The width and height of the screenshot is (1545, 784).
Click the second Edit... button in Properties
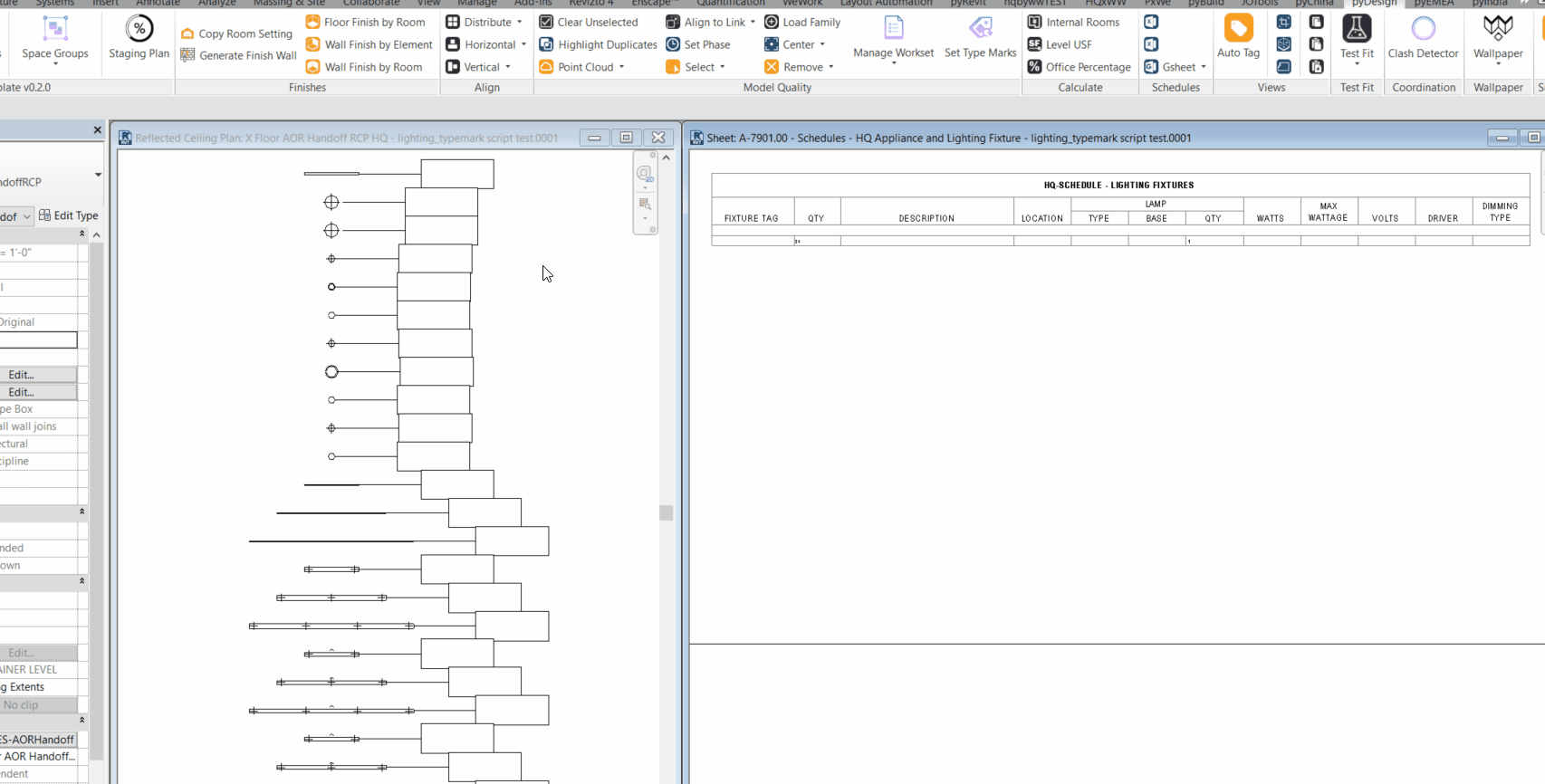[38, 392]
